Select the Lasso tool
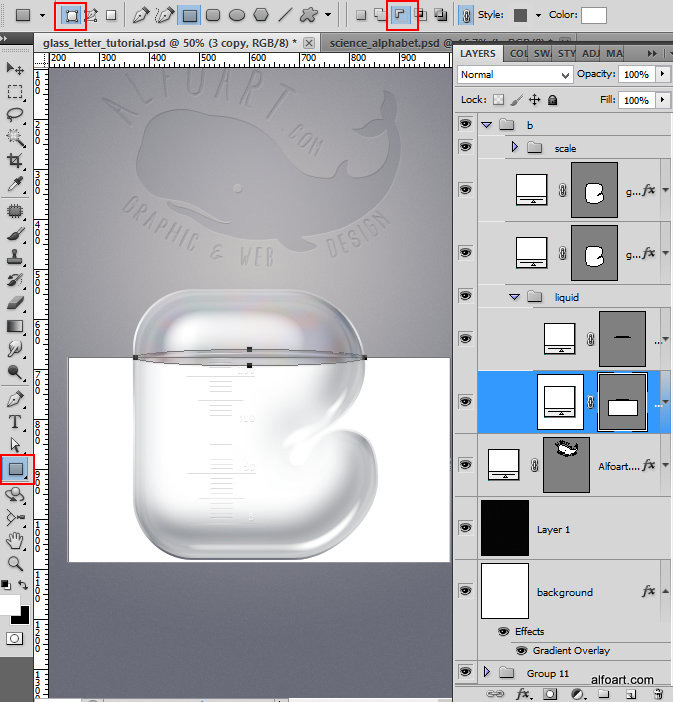The width and height of the screenshot is (673, 702). click(x=16, y=114)
